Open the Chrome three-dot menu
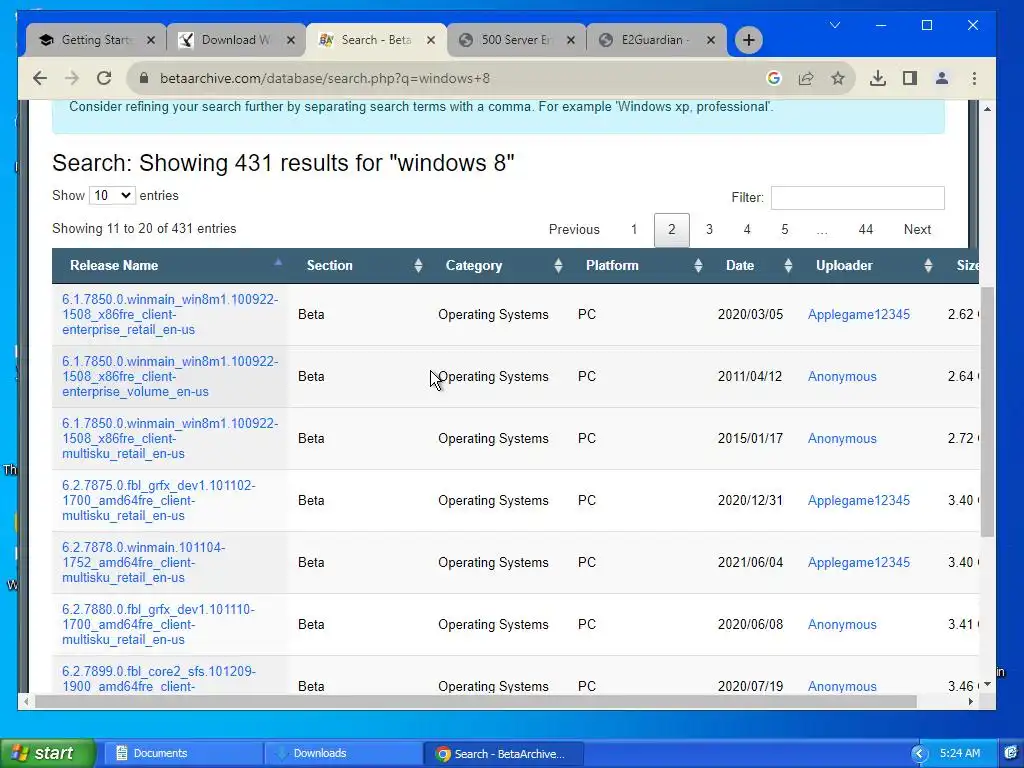Viewport: 1024px width, 768px height. (x=974, y=78)
